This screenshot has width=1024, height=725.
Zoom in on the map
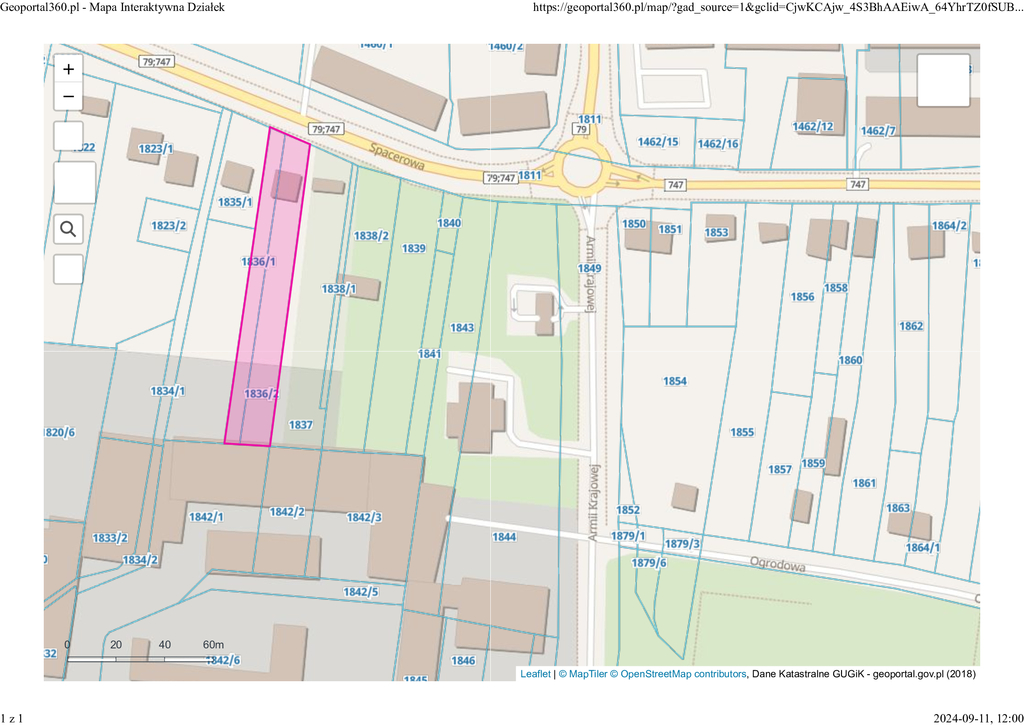click(68, 69)
